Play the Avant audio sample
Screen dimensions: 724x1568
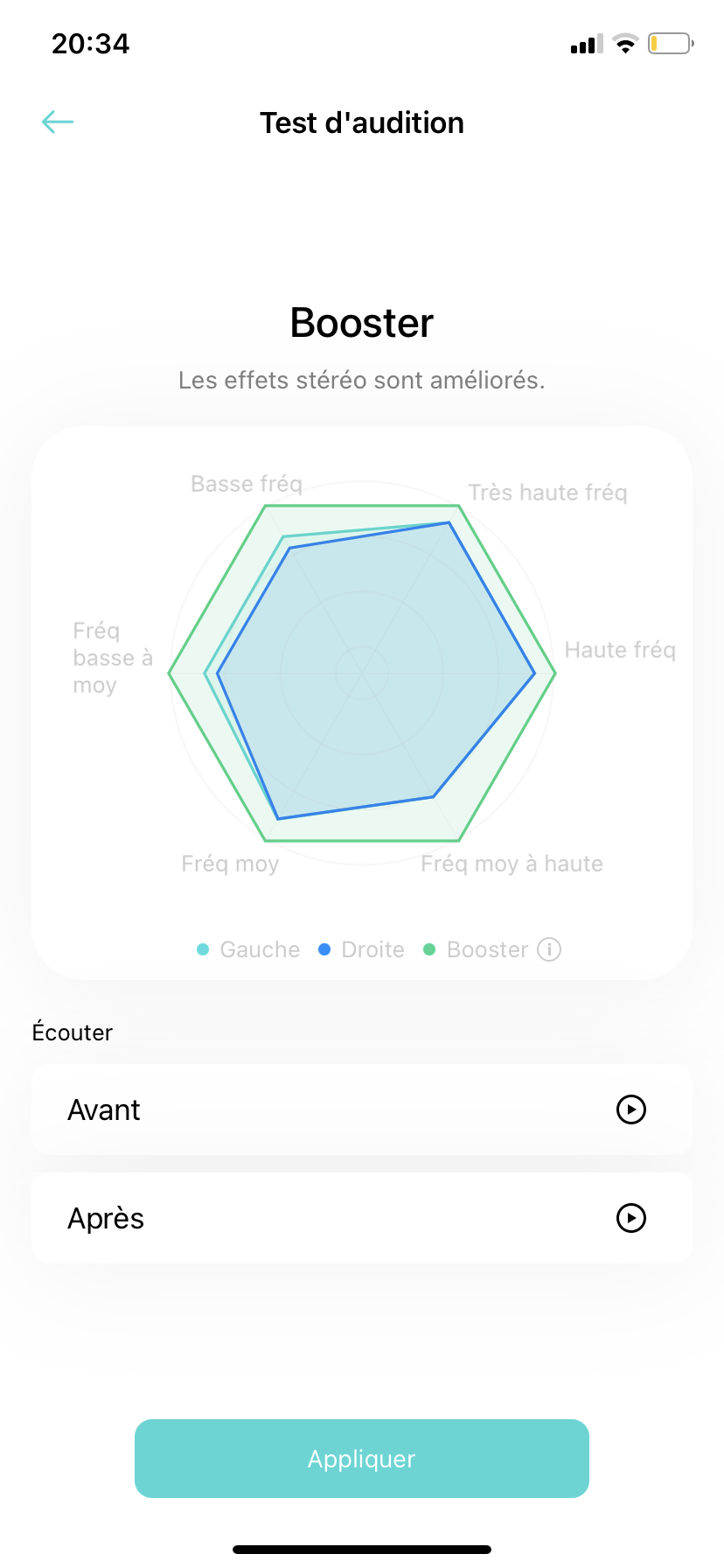click(x=630, y=1109)
